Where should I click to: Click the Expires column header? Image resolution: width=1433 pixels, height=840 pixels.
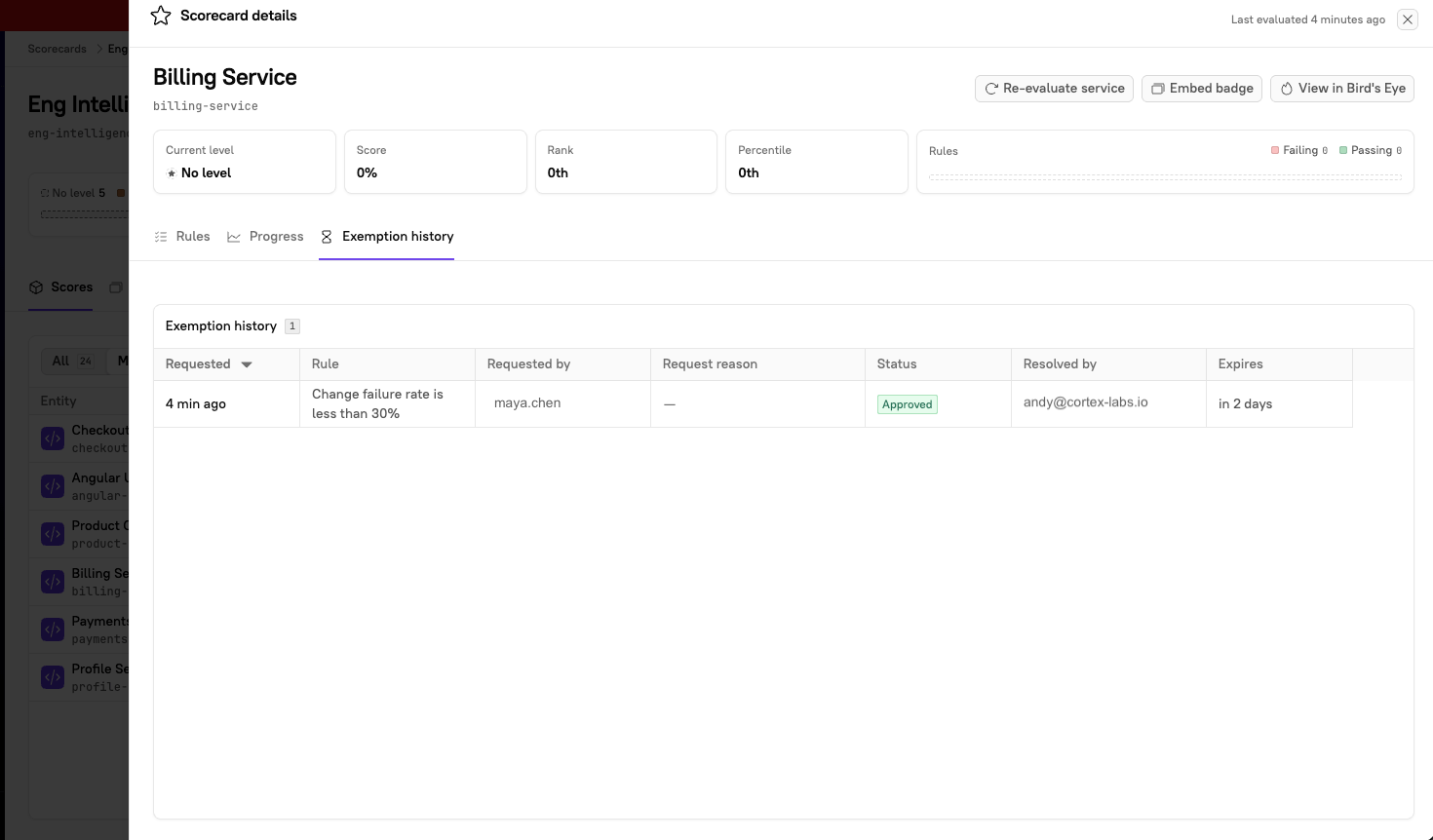1279,364
